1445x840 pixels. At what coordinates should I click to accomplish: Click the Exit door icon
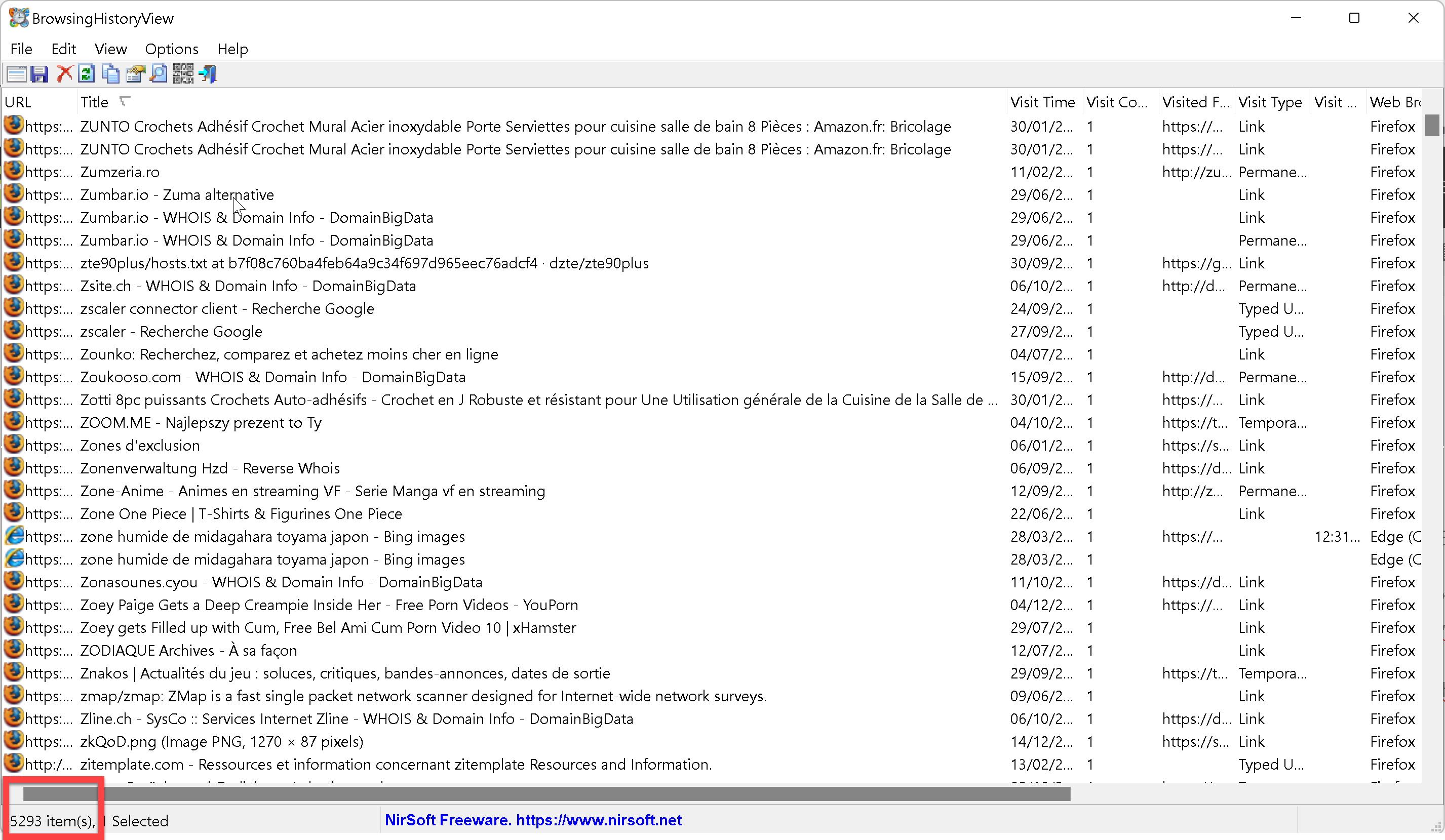click(208, 74)
